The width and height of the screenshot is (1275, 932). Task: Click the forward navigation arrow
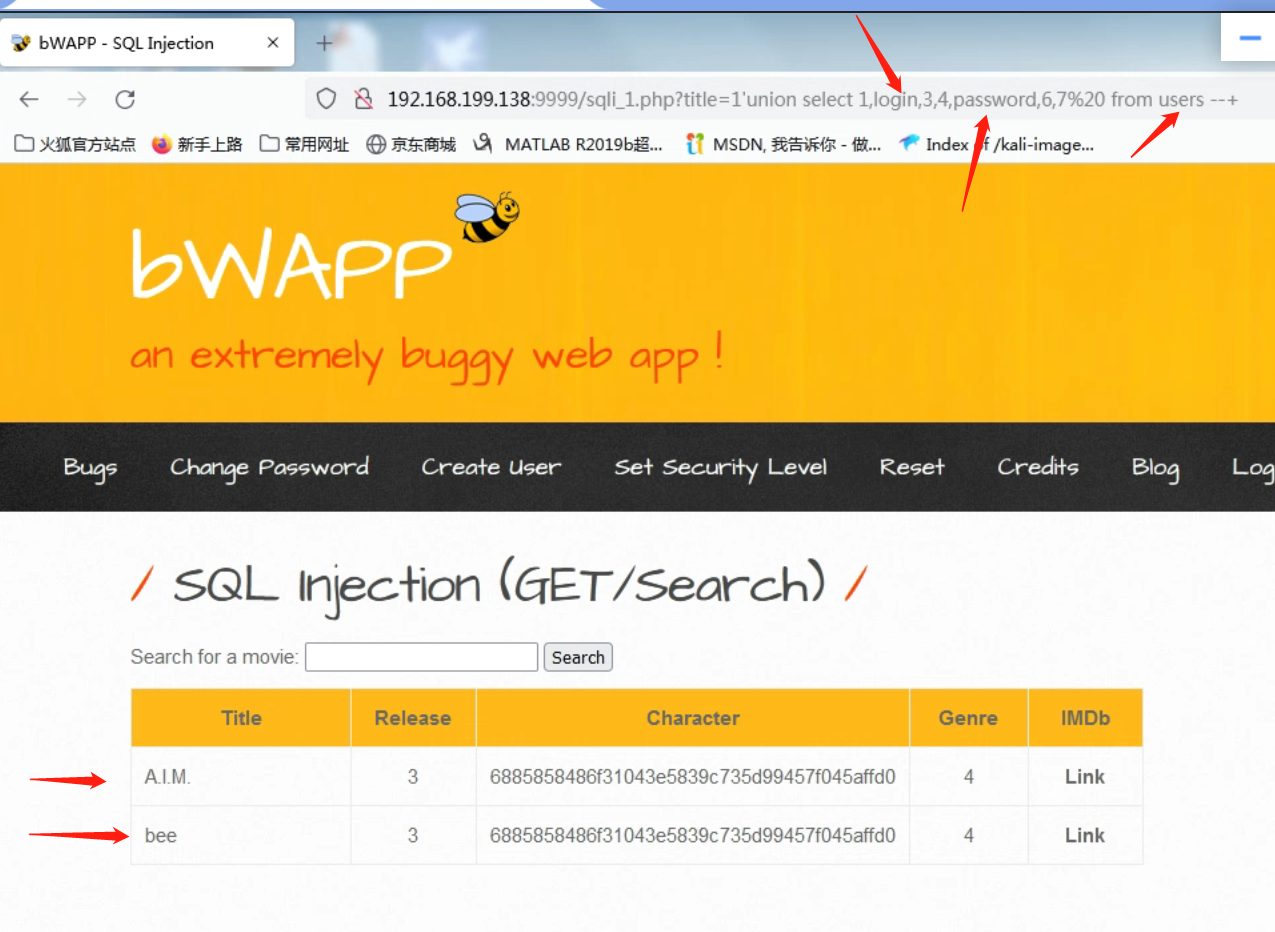pyautogui.click(x=77, y=98)
